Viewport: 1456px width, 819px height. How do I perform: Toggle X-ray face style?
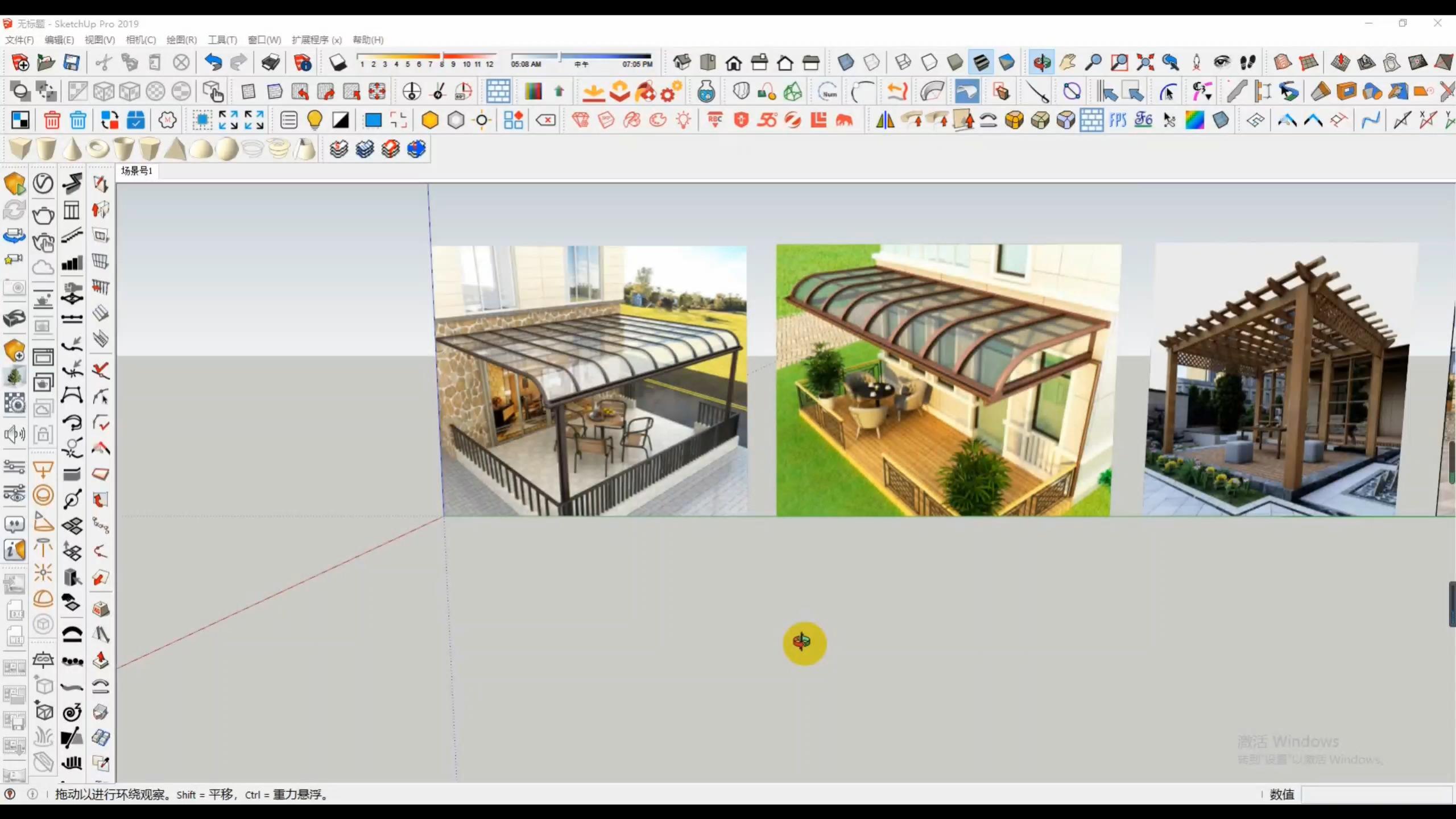[x=846, y=63]
